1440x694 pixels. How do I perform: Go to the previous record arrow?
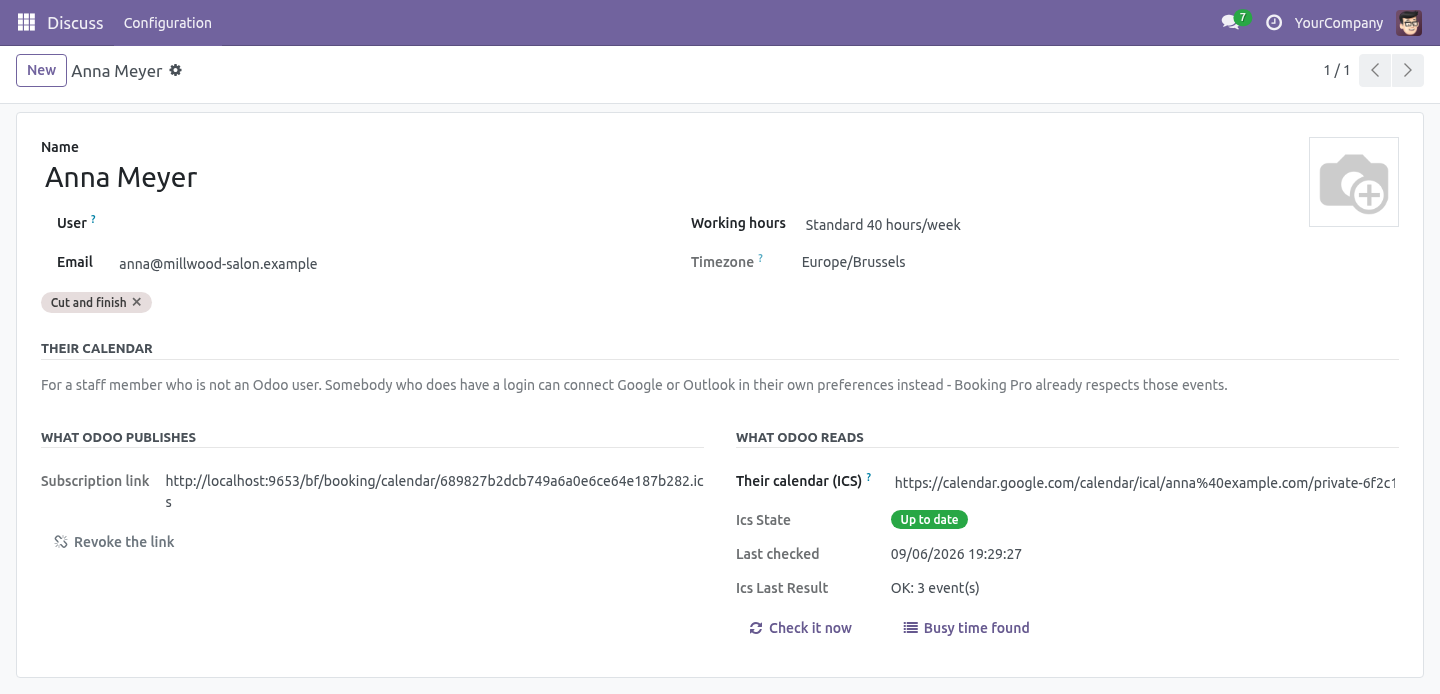[1375, 70]
